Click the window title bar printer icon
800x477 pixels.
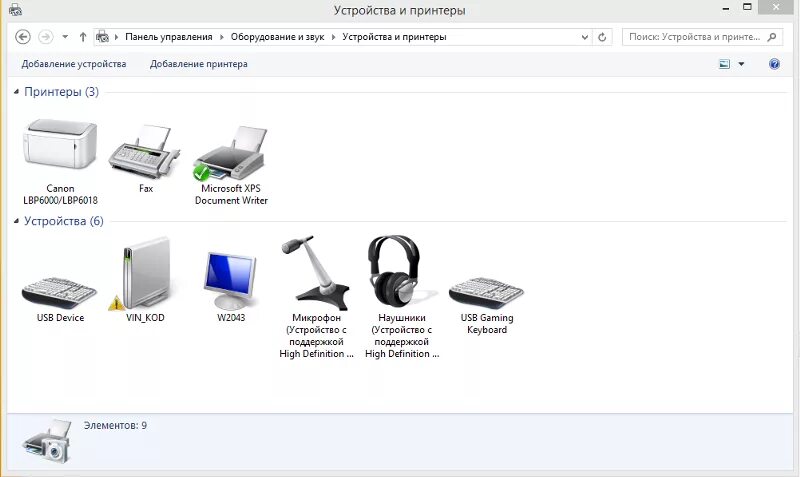click(15, 9)
